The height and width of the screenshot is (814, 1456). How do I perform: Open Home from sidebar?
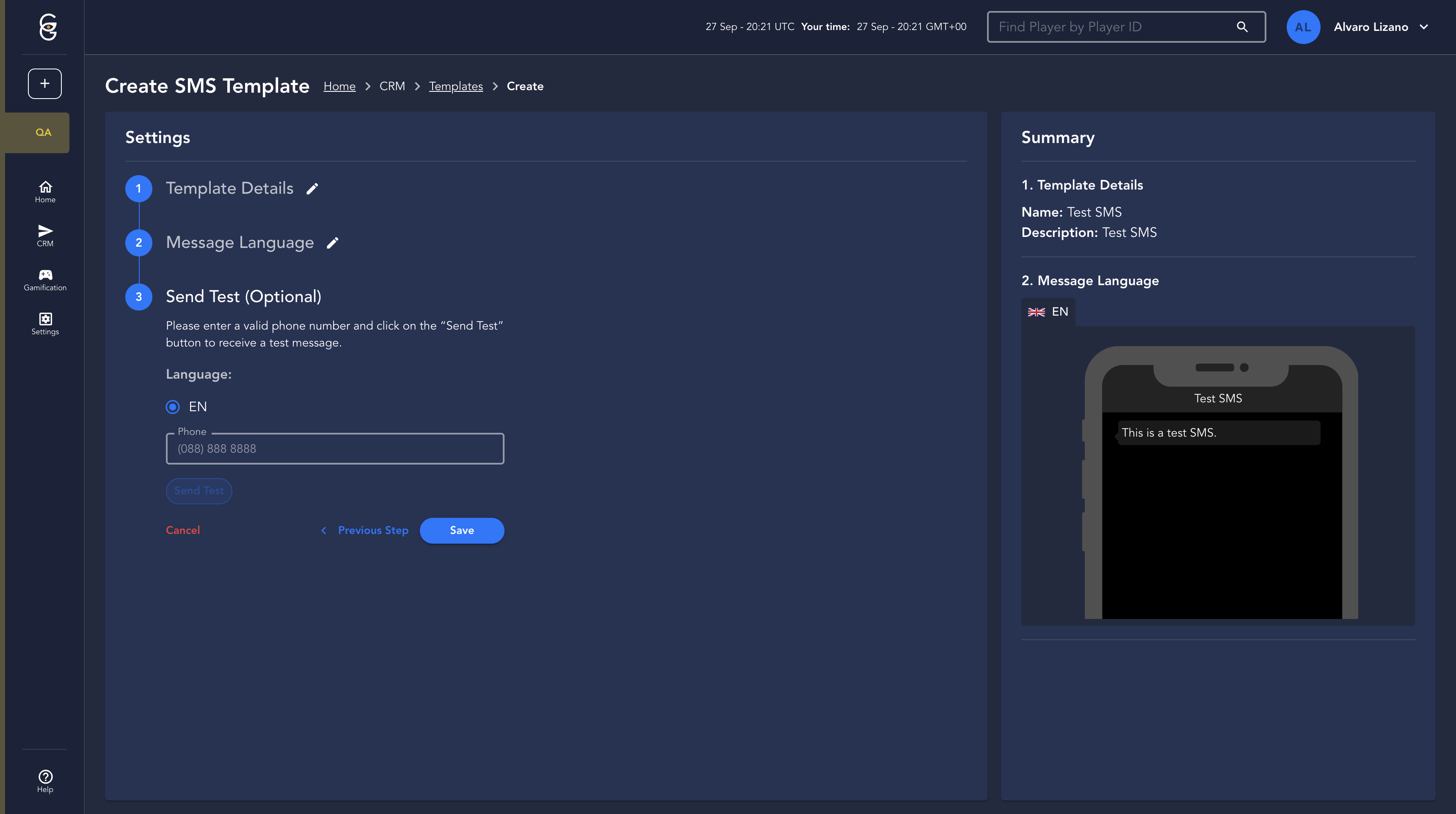click(45, 192)
